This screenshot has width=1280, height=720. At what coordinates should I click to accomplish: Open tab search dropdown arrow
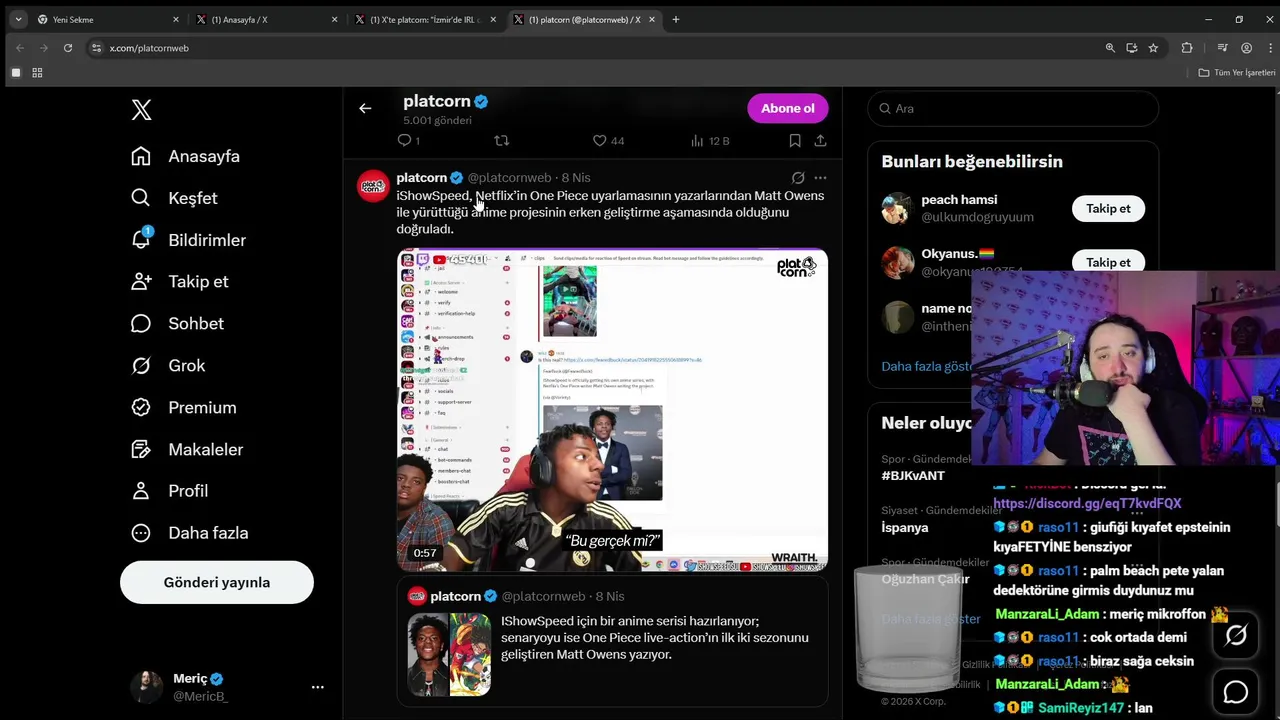coord(18,19)
